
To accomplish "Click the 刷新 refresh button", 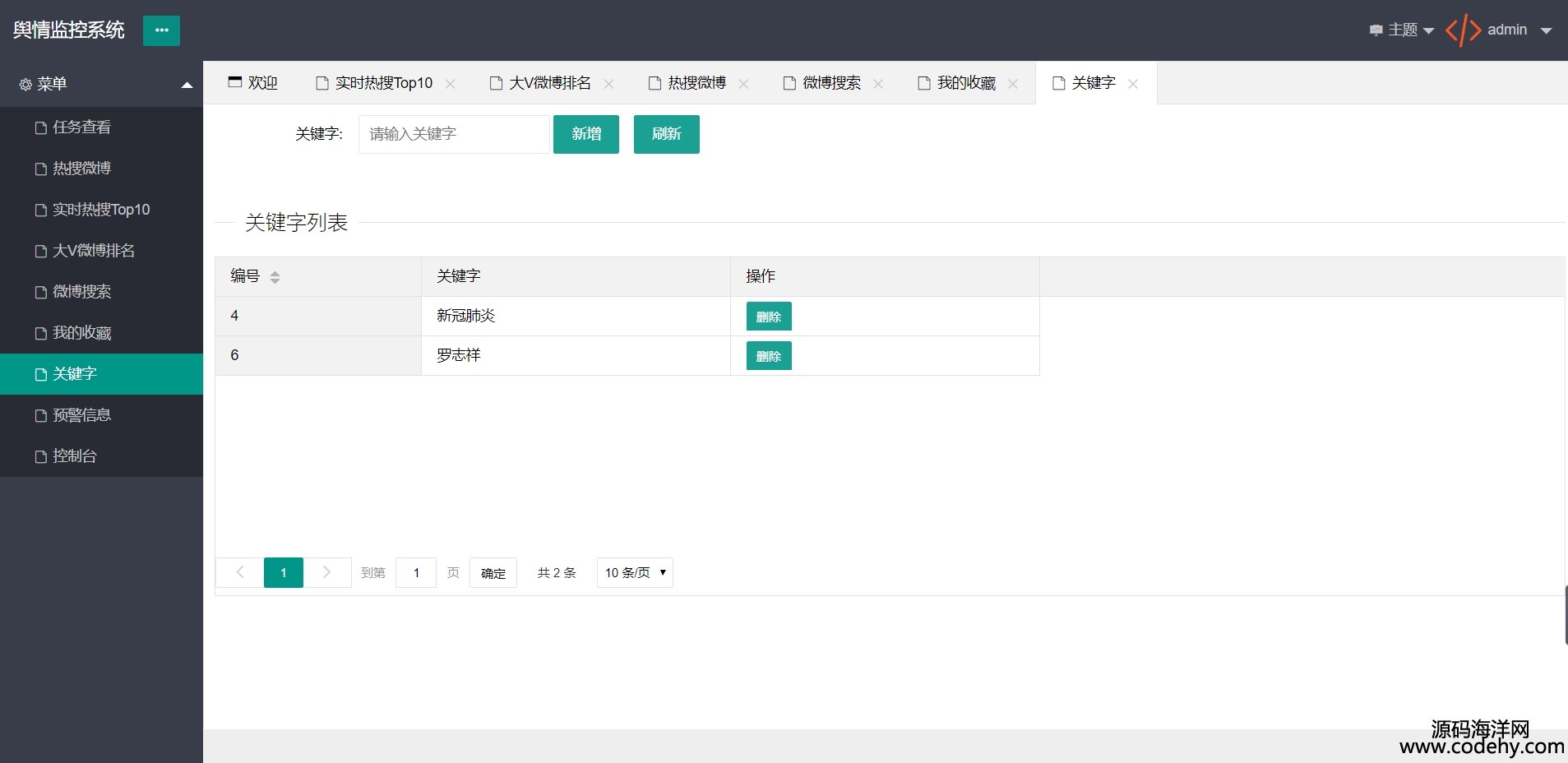I will point(666,134).
